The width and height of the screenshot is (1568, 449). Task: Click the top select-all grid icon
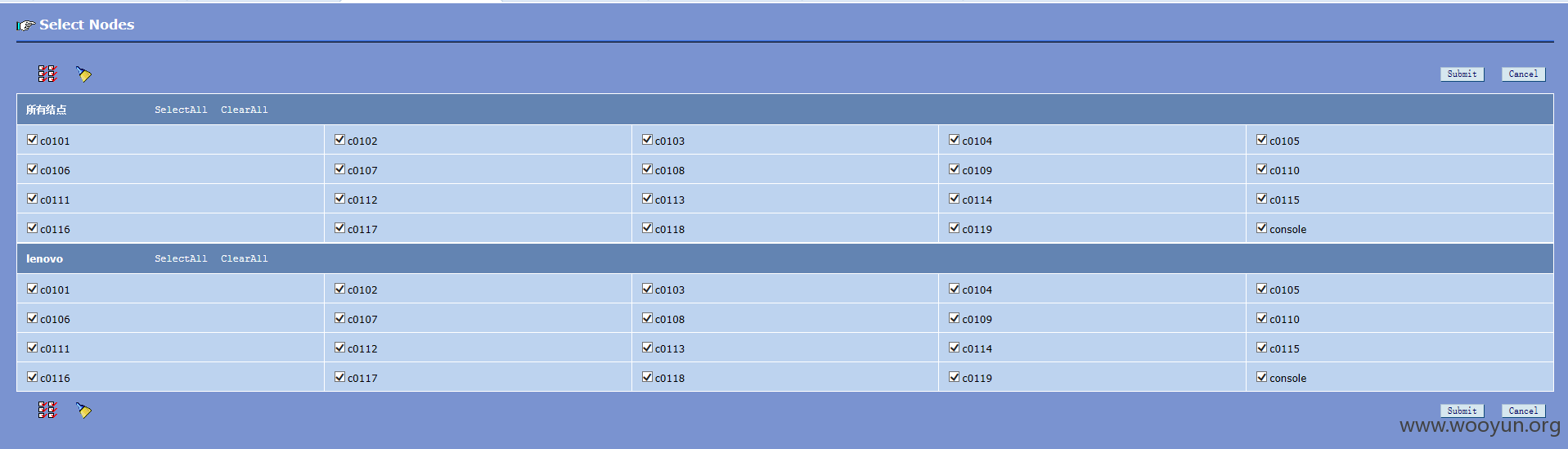click(47, 74)
